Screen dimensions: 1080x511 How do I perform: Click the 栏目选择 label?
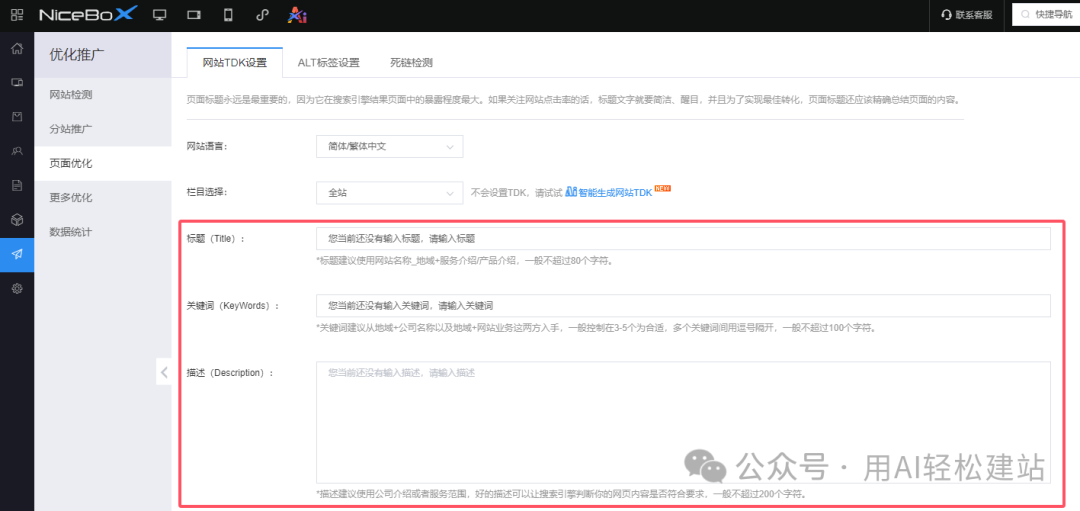(207, 192)
